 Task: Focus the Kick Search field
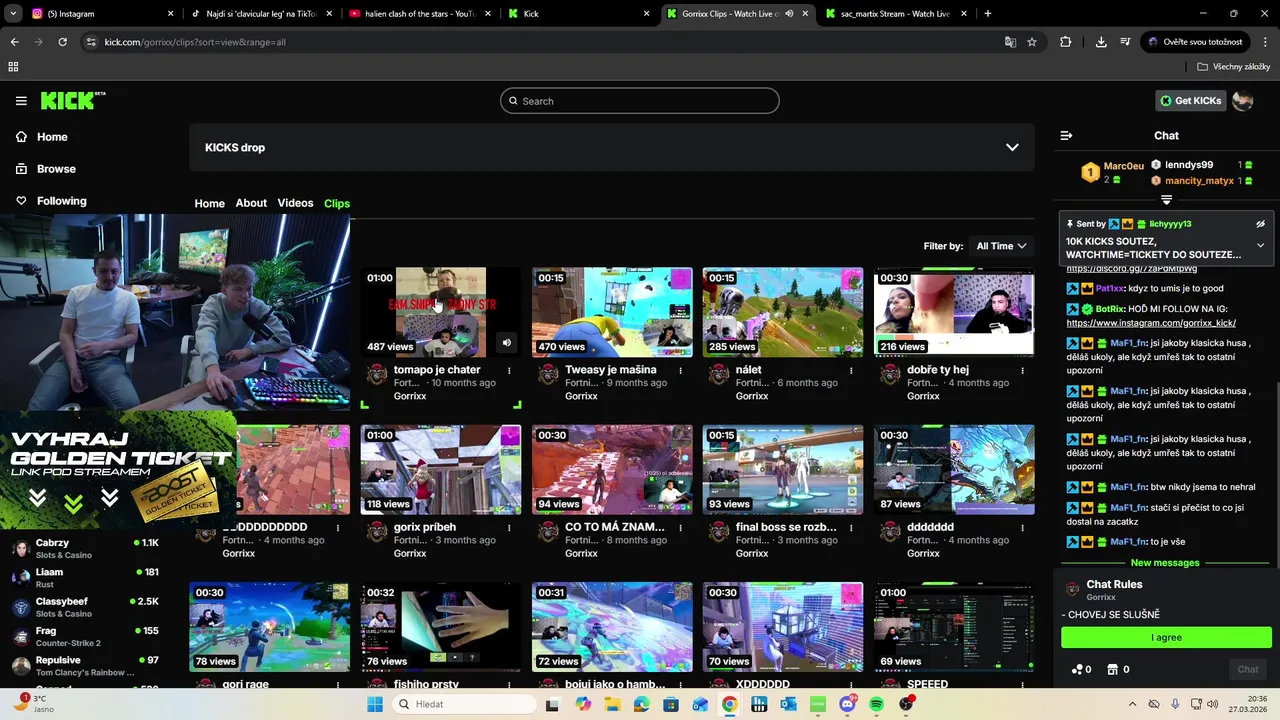pos(640,101)
